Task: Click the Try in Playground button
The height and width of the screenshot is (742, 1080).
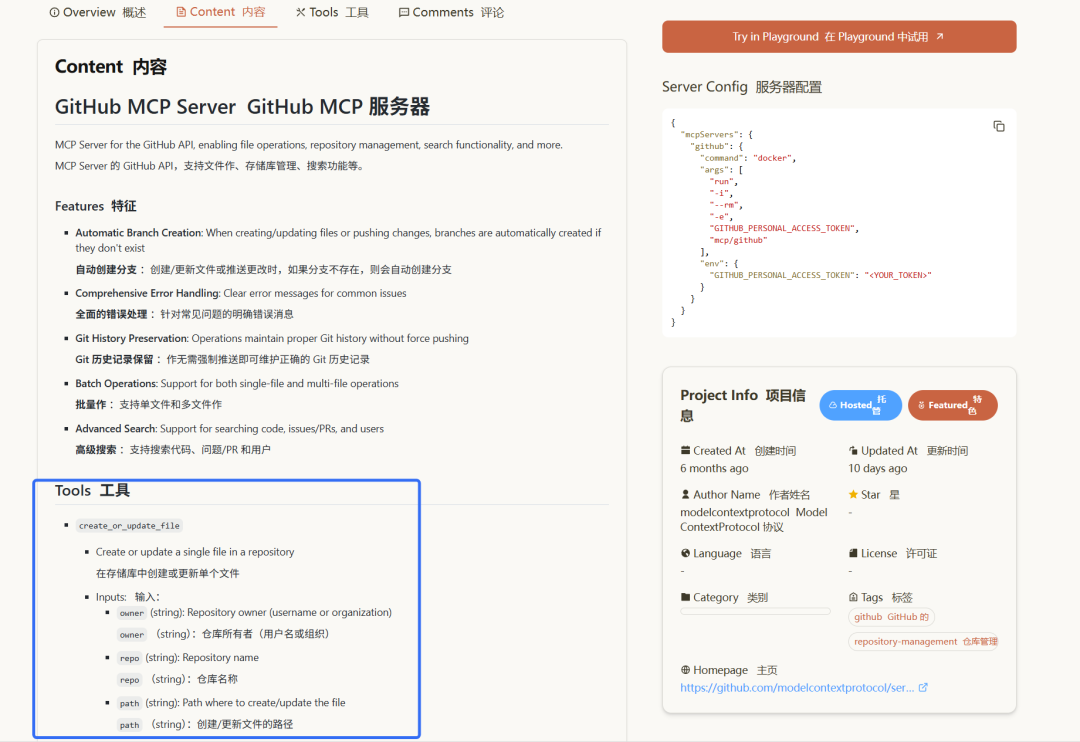Action: (x=838, y=36)
